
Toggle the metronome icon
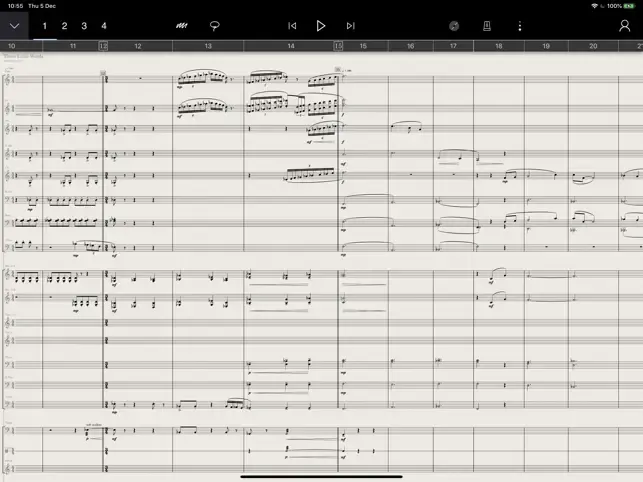[487, 26]
